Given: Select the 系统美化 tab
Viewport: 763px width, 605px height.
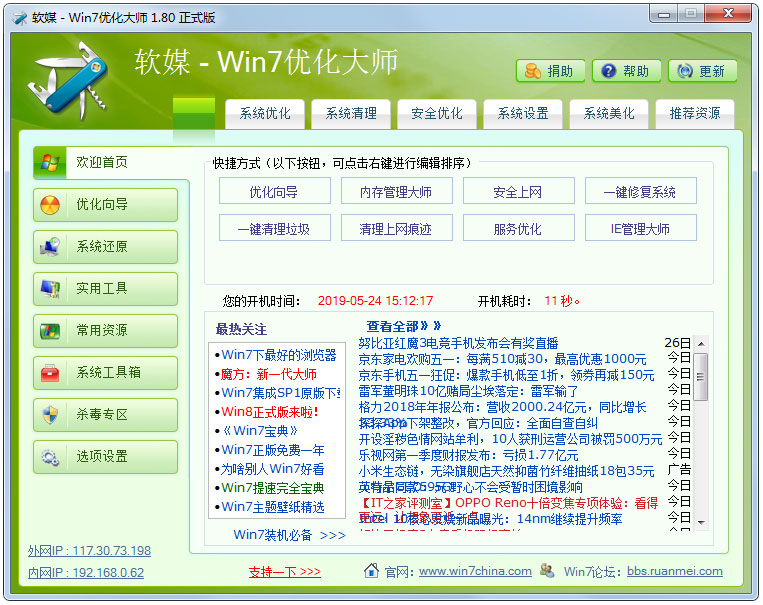Looking at the screenshot, I should pyautogui.click(x=609, y=114).
